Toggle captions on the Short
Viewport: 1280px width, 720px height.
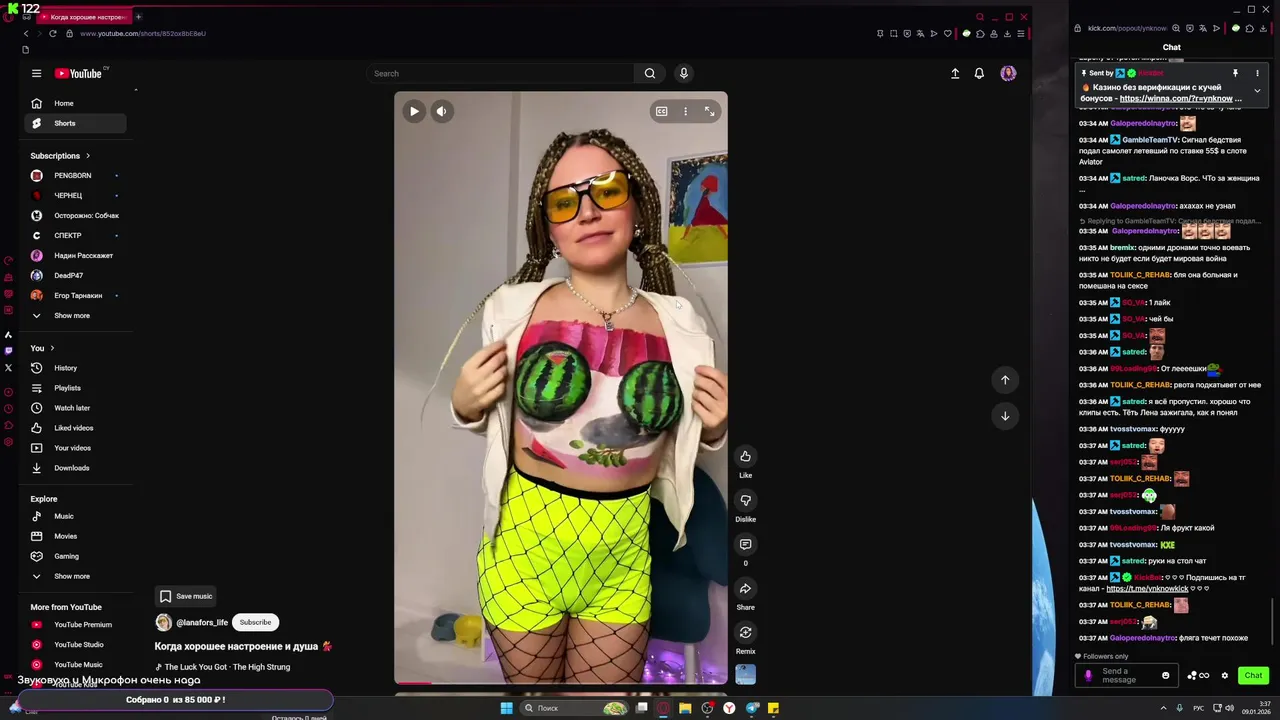point(661,111)
